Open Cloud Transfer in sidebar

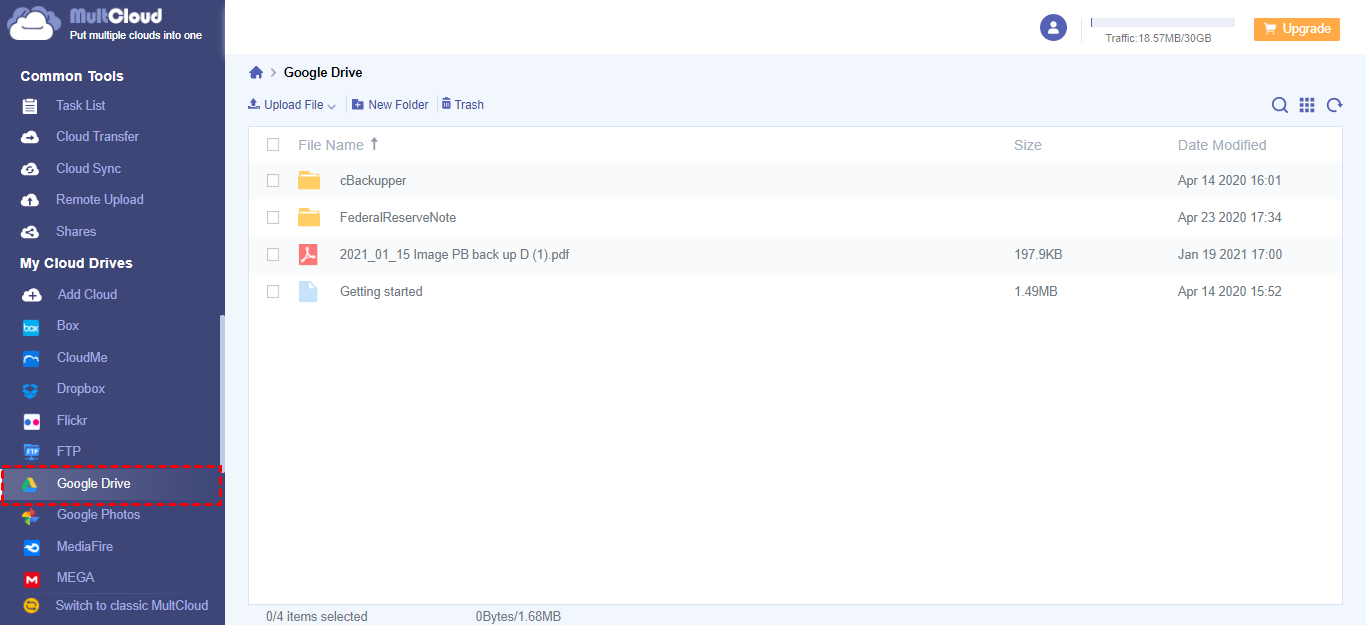(x=97, y=136)
